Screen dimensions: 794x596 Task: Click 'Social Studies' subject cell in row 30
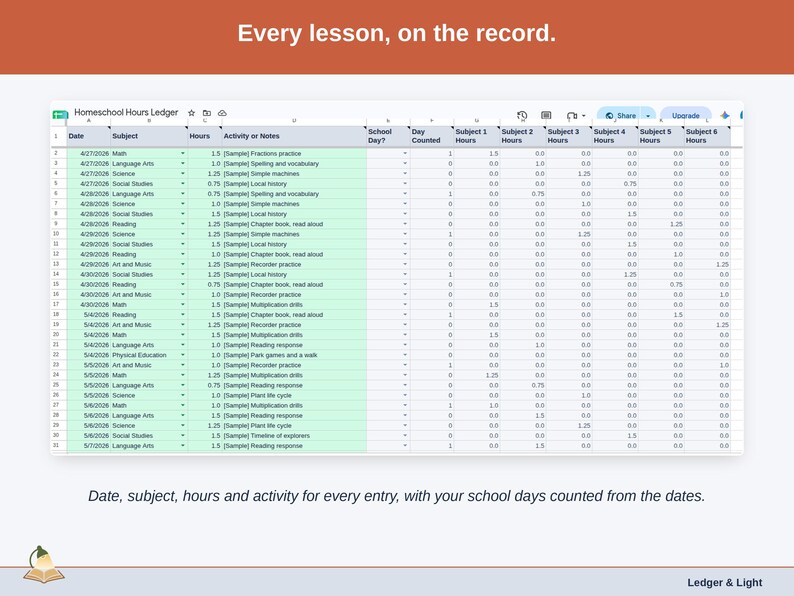[149, 435]
